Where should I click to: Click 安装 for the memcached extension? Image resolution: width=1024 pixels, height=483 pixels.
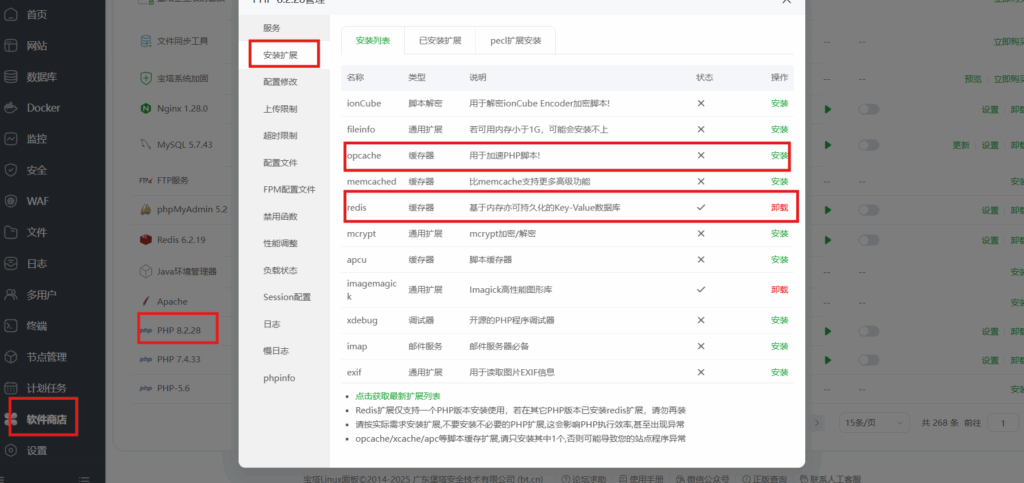779,181
